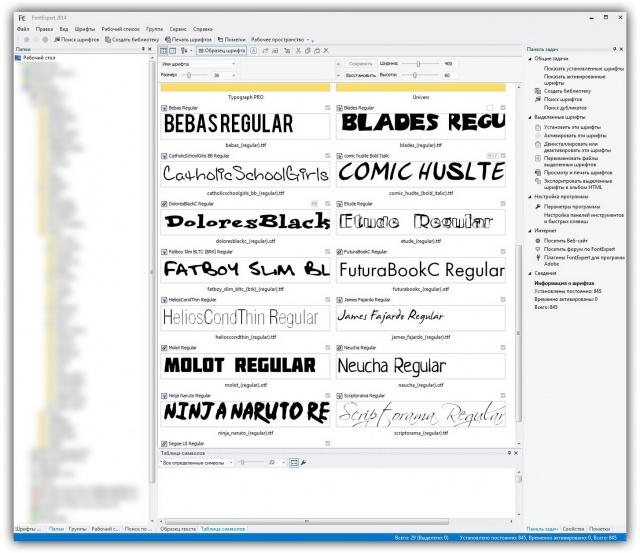Check the CatholicSchoolGirls BB Regular checkbox
The image size is (640, 553).
pos(327,155)
